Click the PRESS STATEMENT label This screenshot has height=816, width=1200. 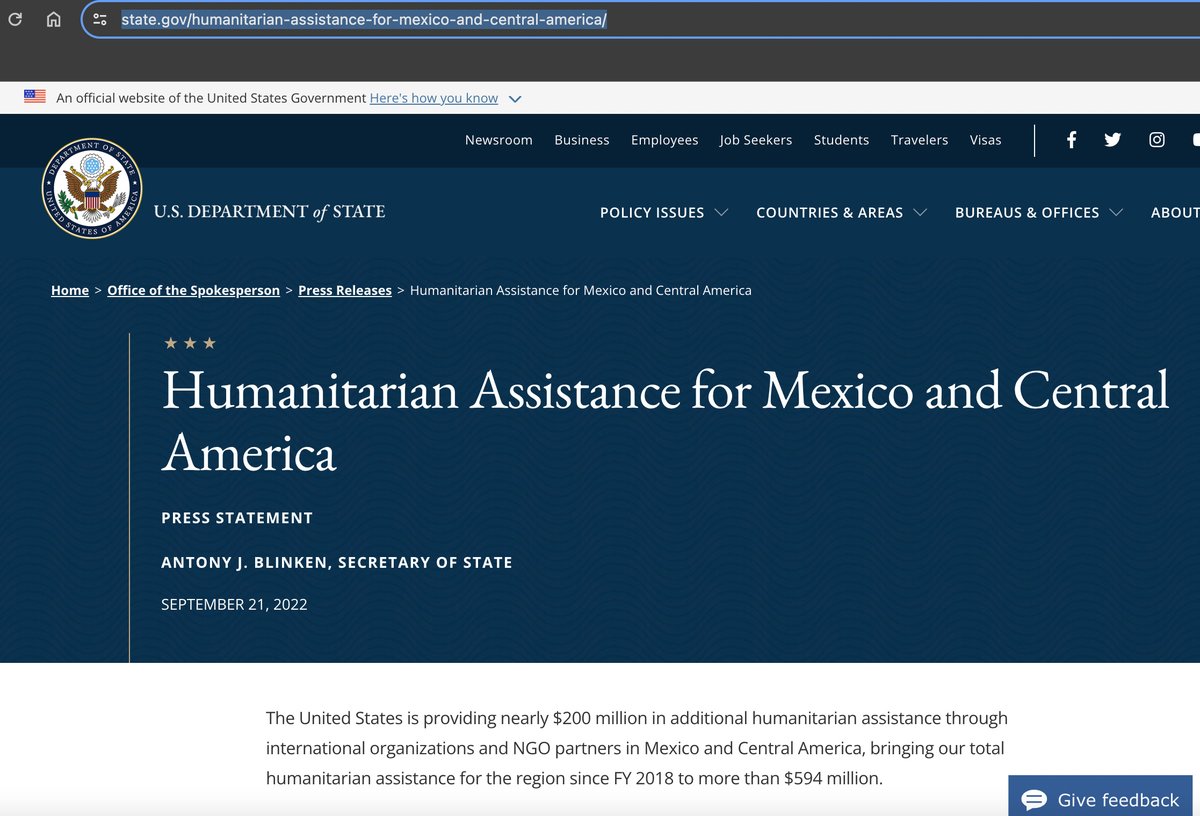pyautogui.click(x=237, y=518)
